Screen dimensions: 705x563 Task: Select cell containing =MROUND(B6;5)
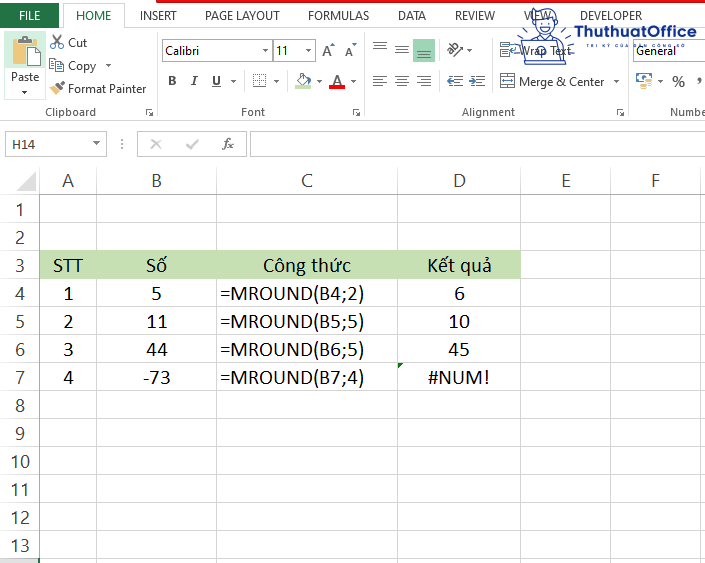pos(307,349)
